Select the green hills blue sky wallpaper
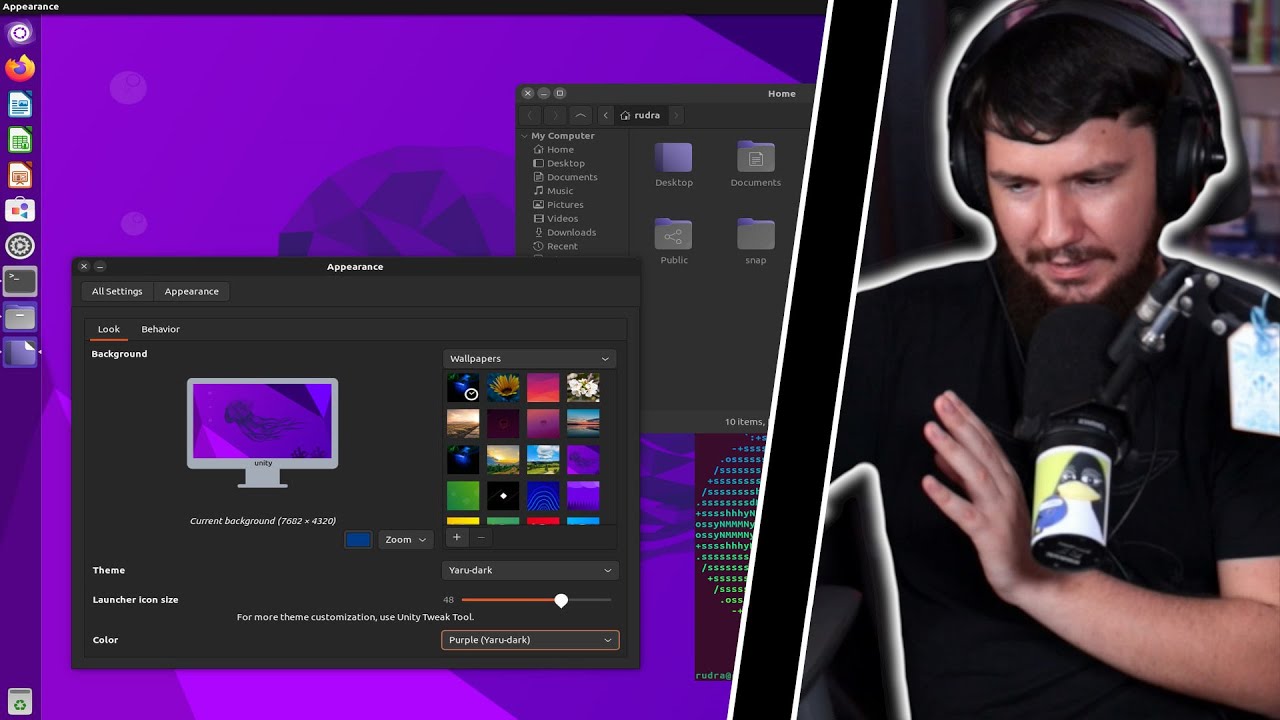The image size is (1280, 720). point(543,459)
